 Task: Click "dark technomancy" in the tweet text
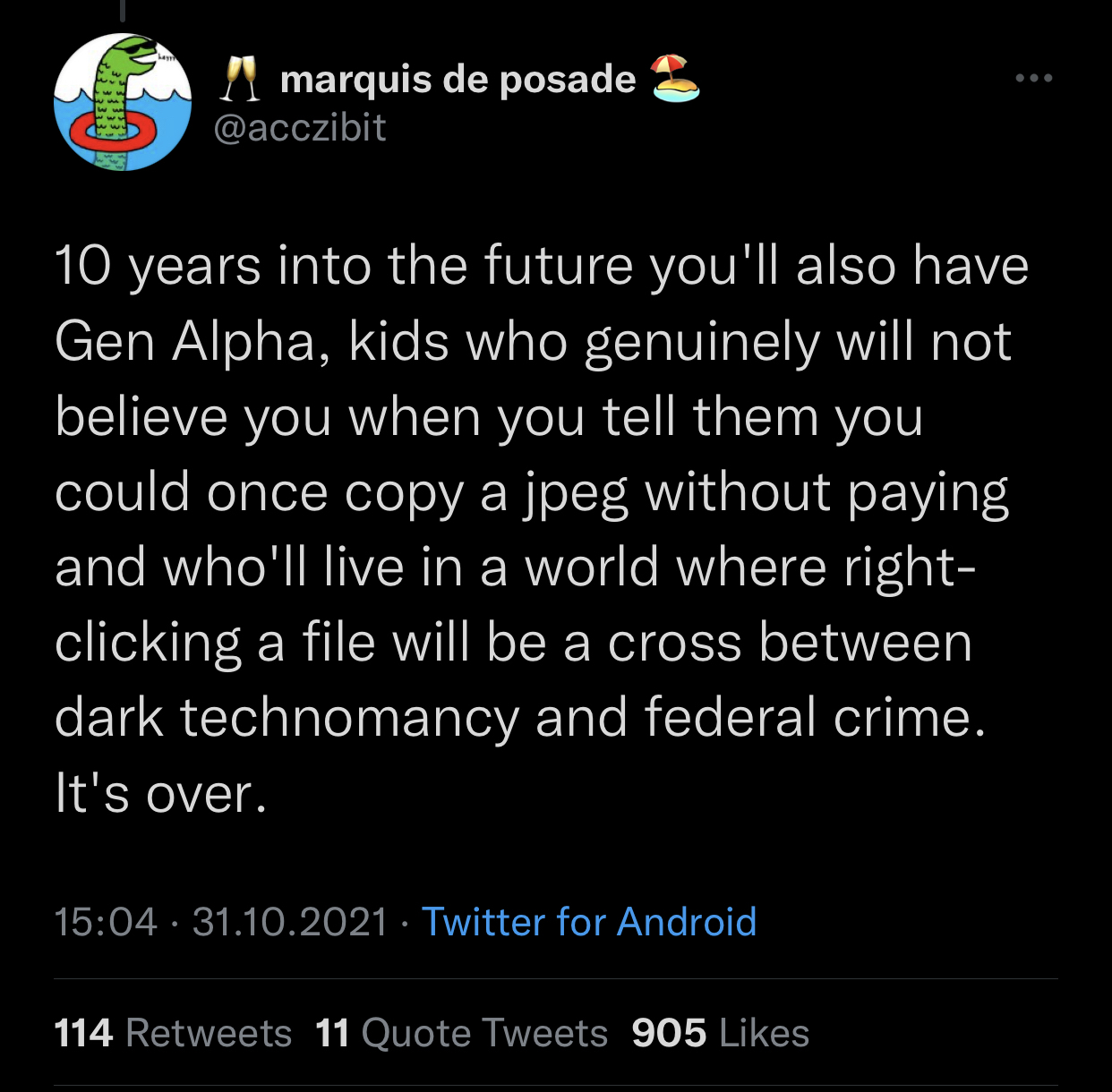pyautogui.click(x=287, y=718)
